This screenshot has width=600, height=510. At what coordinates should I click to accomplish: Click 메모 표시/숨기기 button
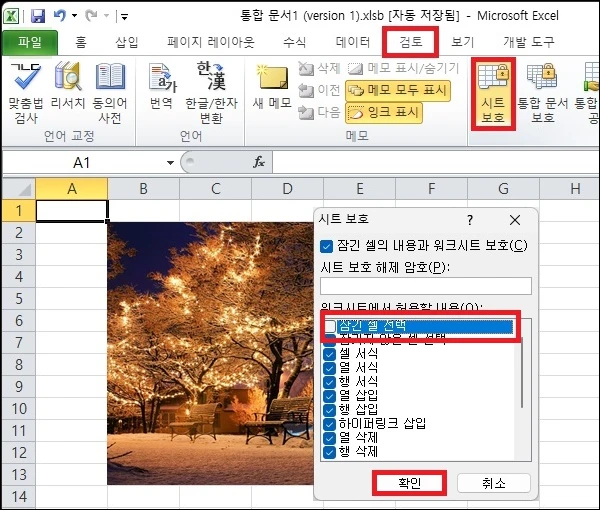[x=404, y=68]
